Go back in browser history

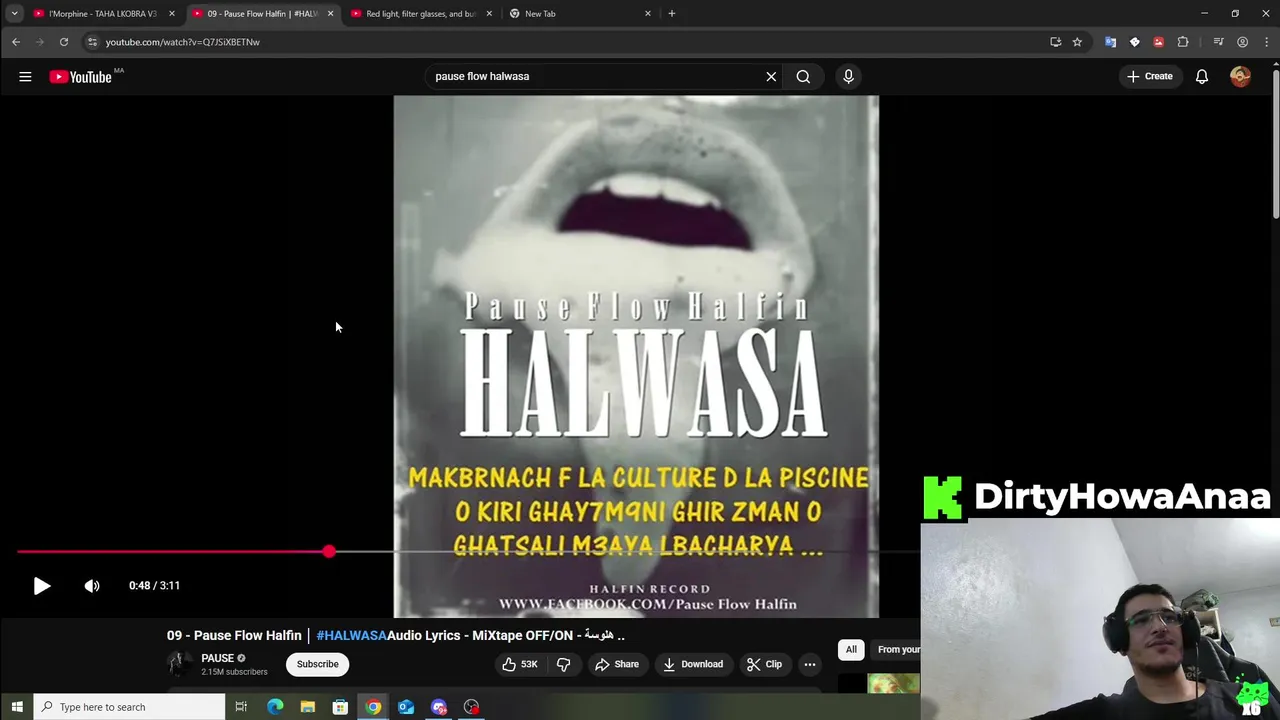(16, 42)
